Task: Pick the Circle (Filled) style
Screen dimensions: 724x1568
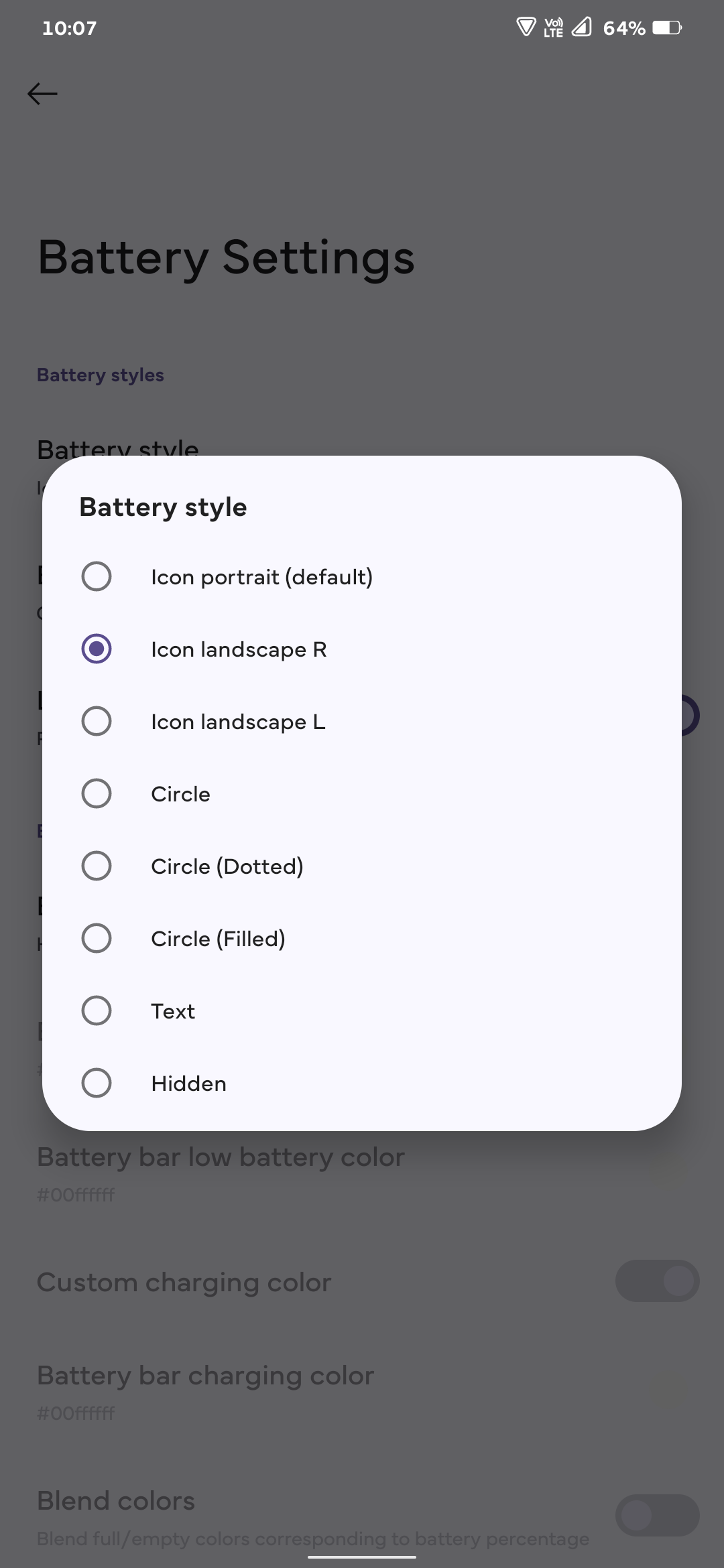Action: 97,938
